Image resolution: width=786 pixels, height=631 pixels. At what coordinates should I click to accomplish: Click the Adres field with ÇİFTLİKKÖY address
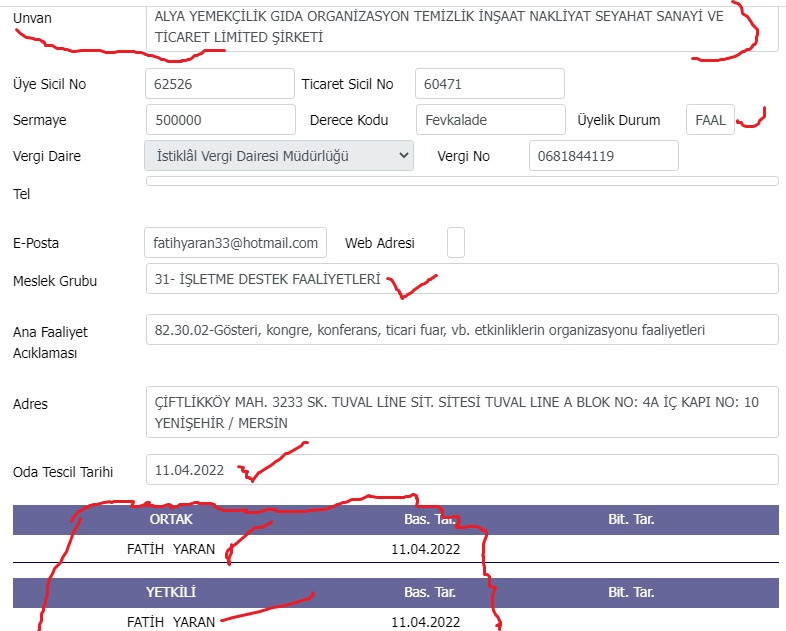point(462,412)
